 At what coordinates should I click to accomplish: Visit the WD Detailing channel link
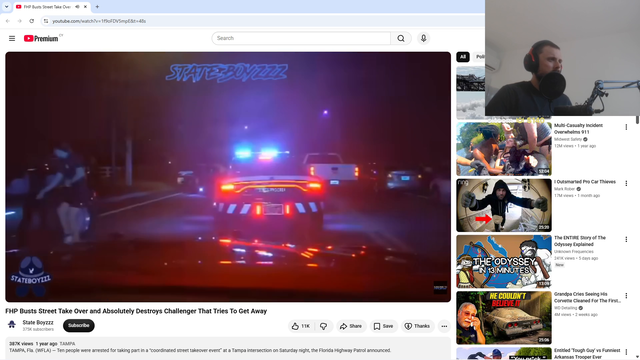coord(566,308)
